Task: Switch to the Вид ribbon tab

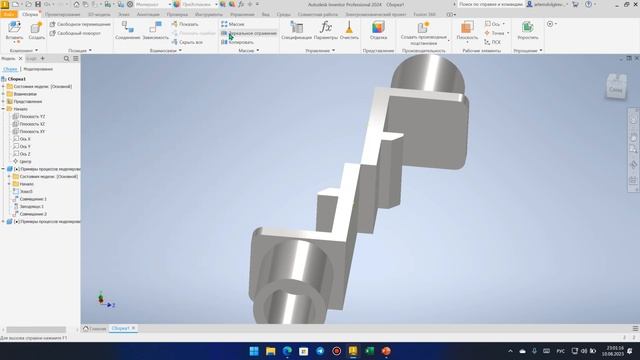Action: click(265, 14)
